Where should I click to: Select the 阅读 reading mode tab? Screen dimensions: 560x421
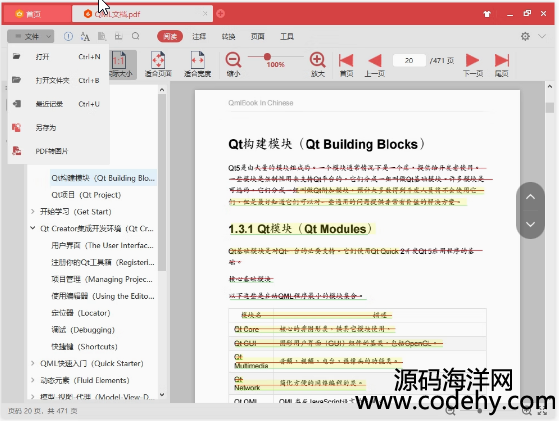pos(170,36)
